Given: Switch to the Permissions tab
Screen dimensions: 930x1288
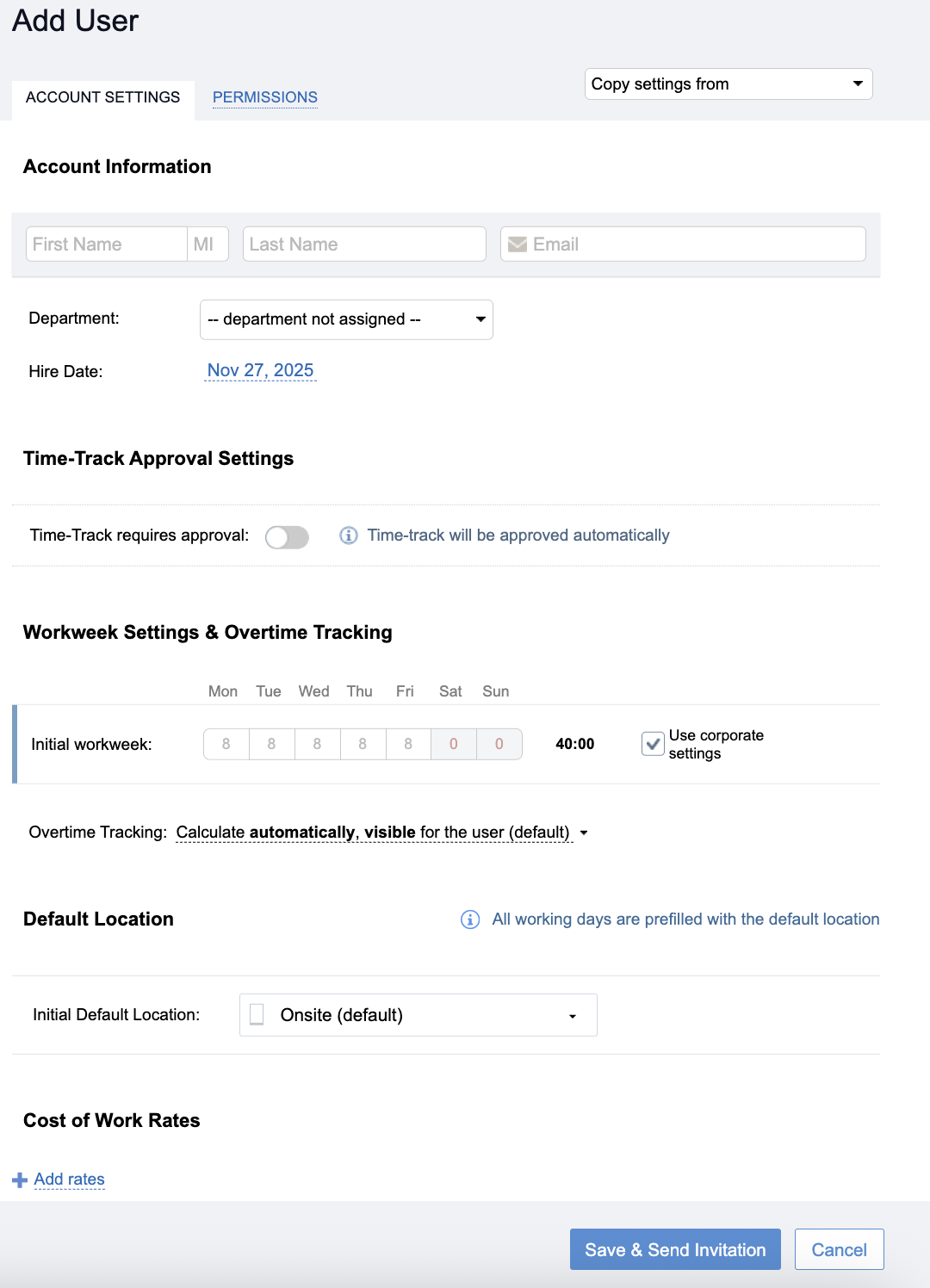Looking at the screenshot, I should point(265,97).
